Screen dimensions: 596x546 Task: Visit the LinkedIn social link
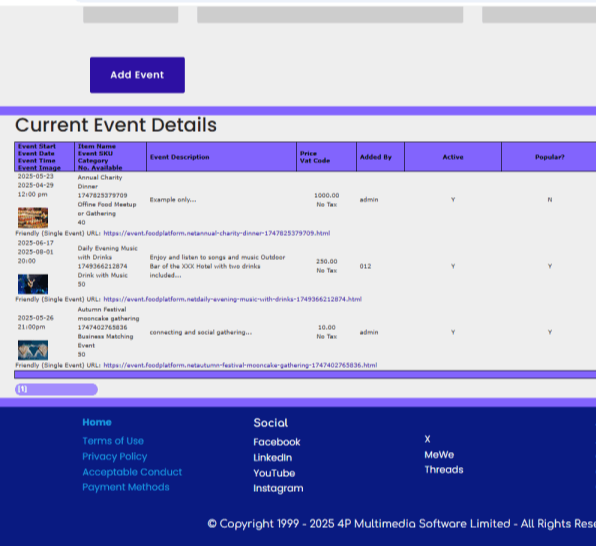(x=273, y=457)
